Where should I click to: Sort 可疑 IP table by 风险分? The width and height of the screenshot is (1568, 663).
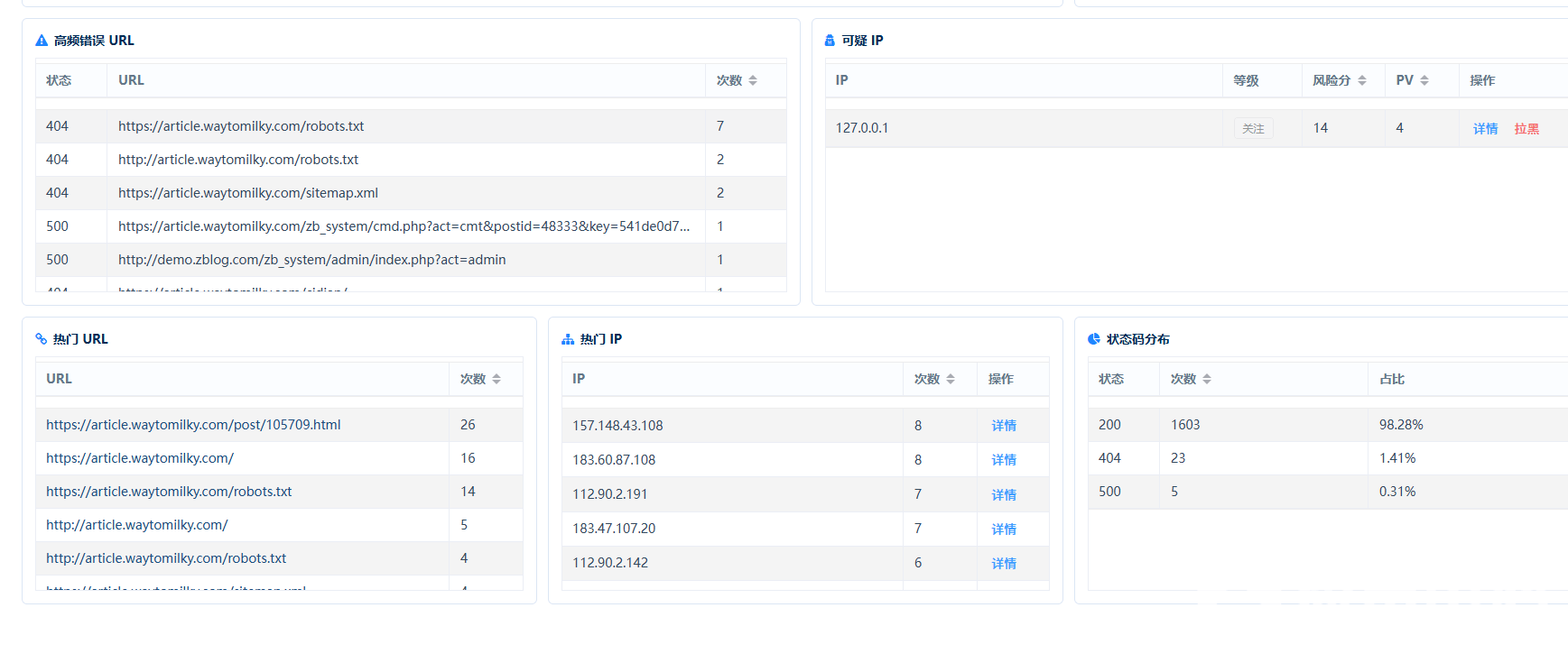coord(1362,80)
